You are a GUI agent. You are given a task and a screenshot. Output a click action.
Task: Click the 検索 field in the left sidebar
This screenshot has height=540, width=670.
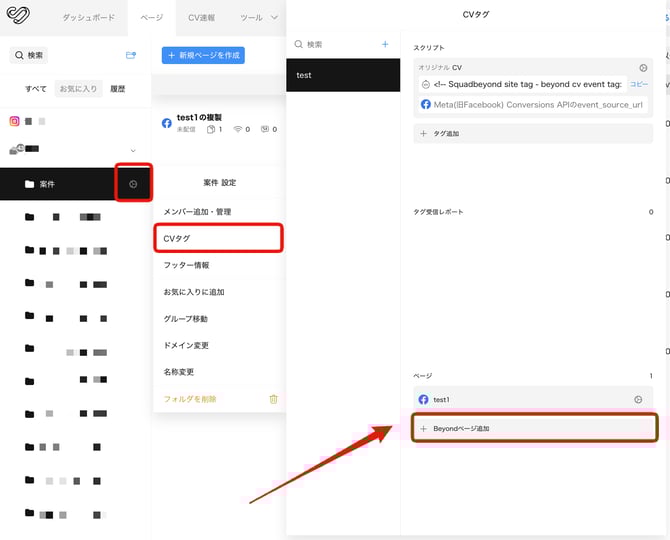pyautogui.click(x=30, y=55)
